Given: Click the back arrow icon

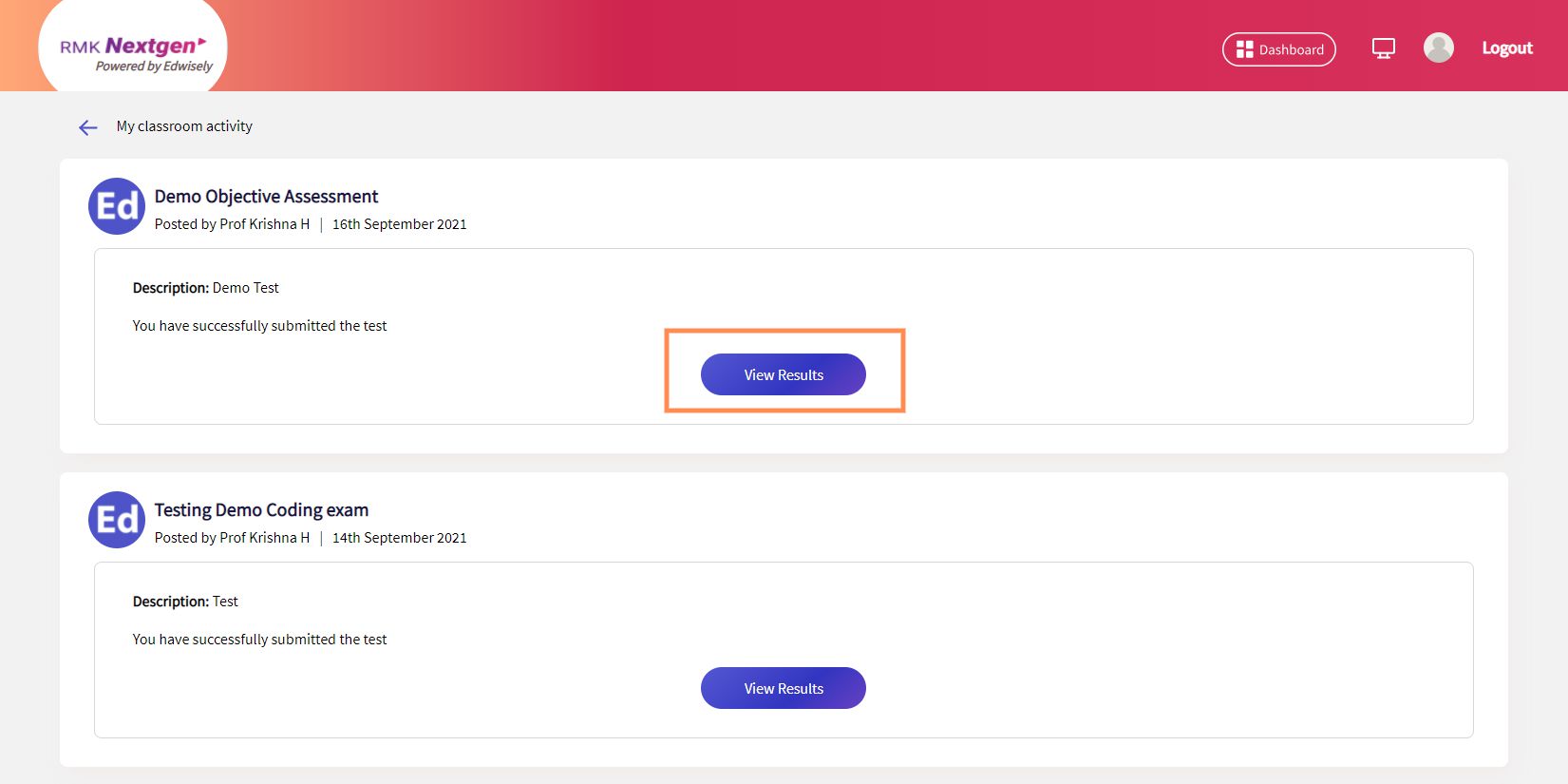Looking at the screenshot, I should (x=88, y=127).
